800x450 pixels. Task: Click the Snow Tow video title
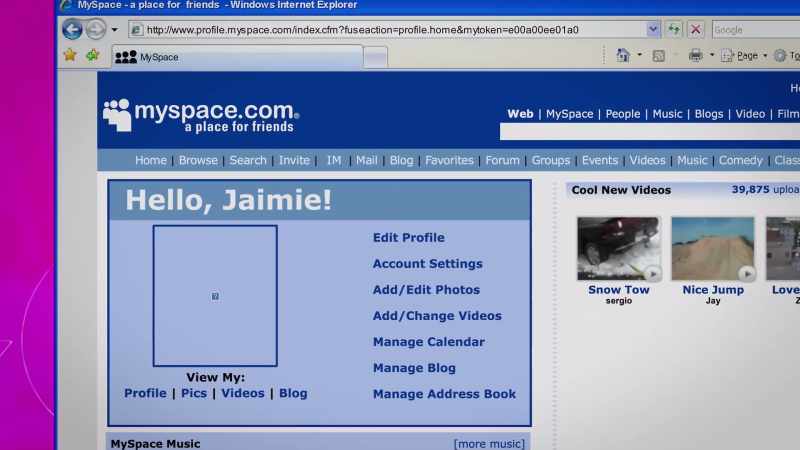tap(619, 290)
